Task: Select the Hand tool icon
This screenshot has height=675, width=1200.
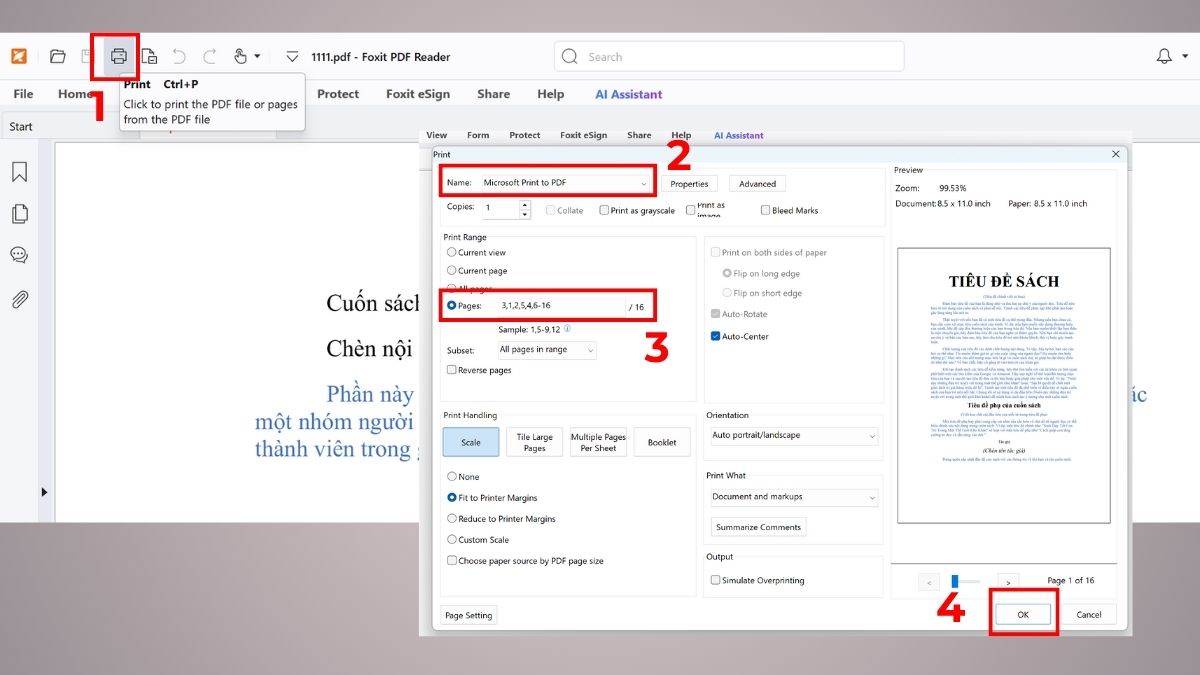Action: point(240,56)
